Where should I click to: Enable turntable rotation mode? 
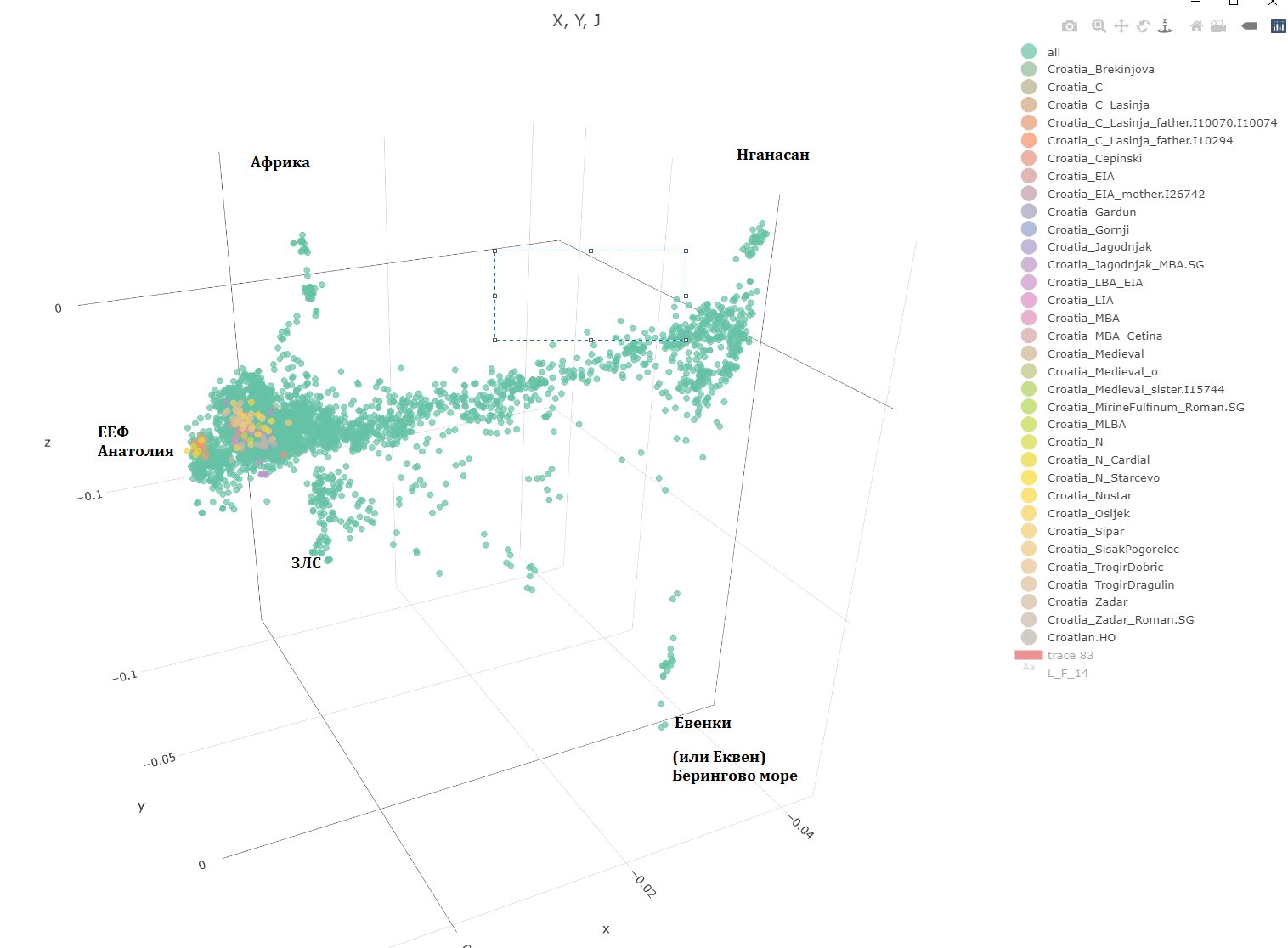(x=1166, y=26)
